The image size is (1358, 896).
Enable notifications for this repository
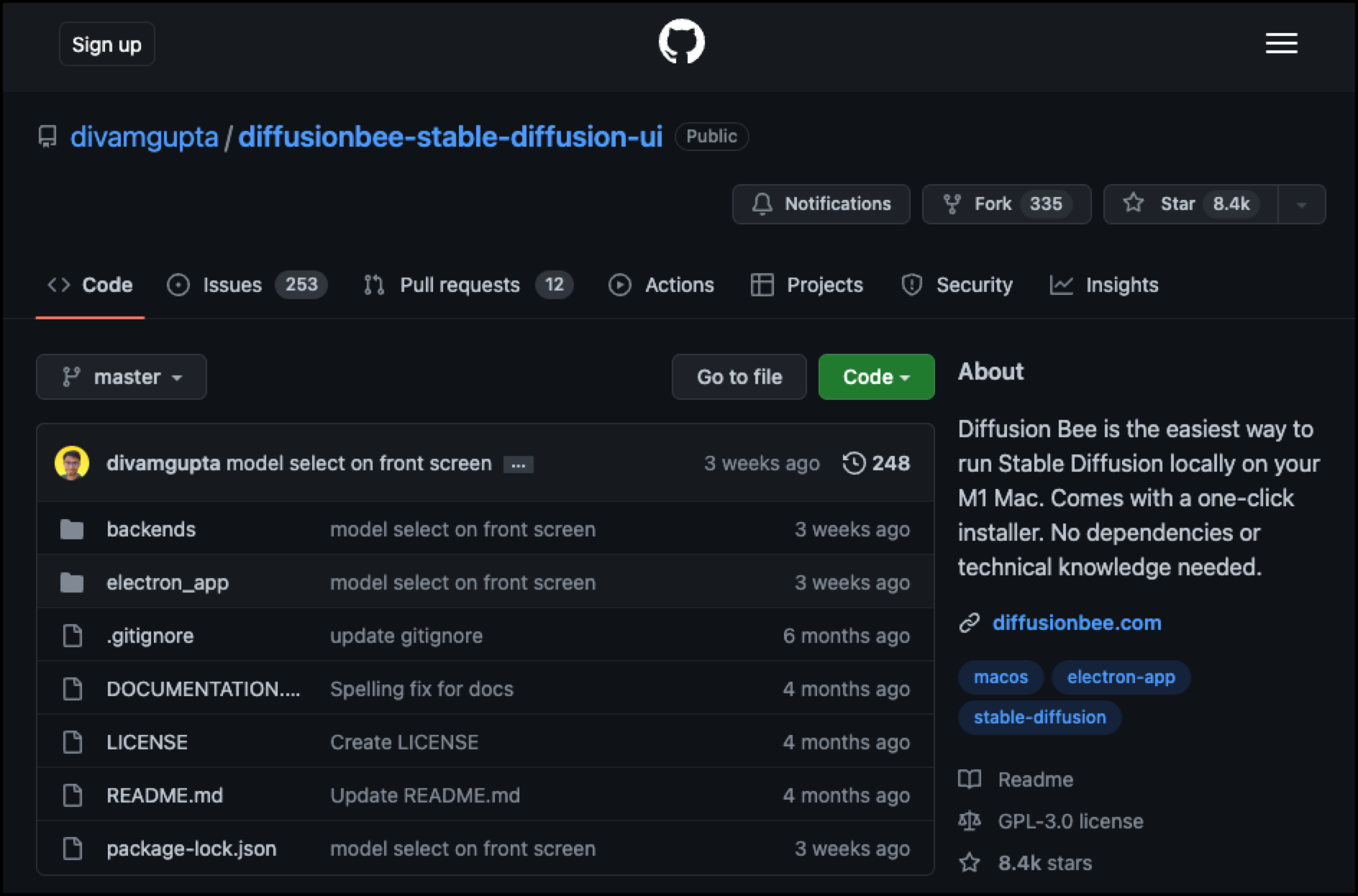[821, 204]
